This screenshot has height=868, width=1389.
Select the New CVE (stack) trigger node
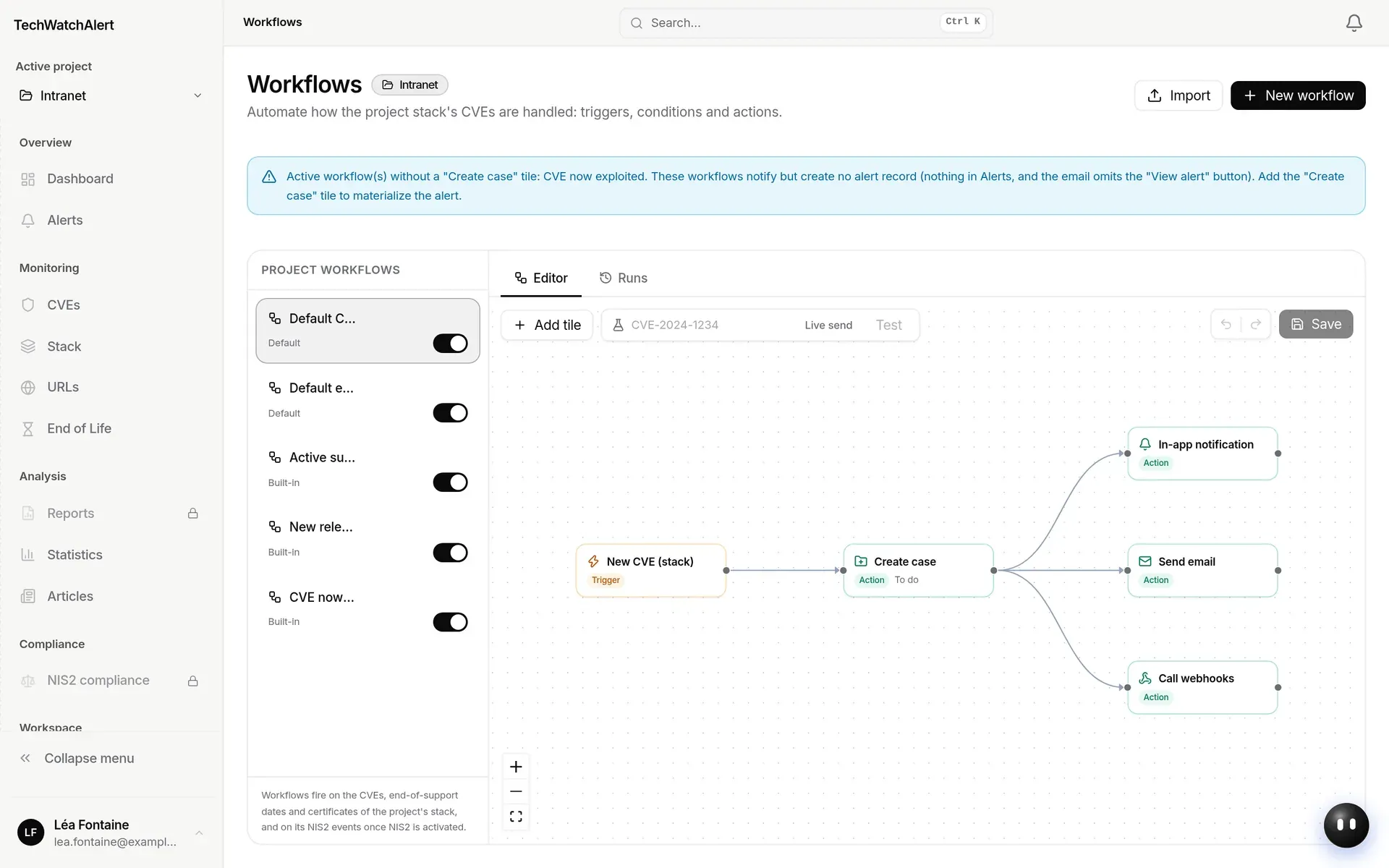click(x=651, y=570)
